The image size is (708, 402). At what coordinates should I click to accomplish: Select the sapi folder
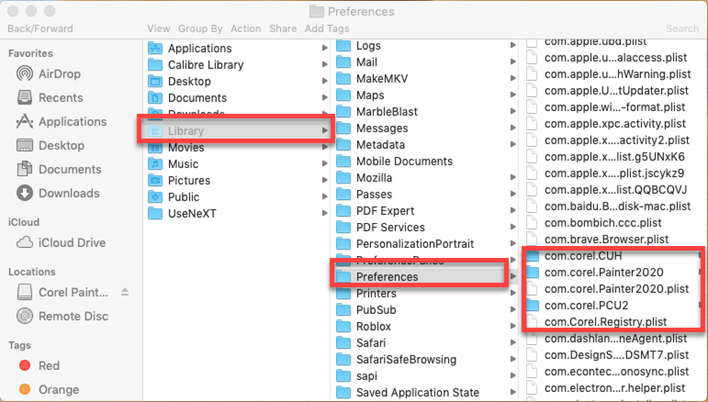tap(357, 376)
